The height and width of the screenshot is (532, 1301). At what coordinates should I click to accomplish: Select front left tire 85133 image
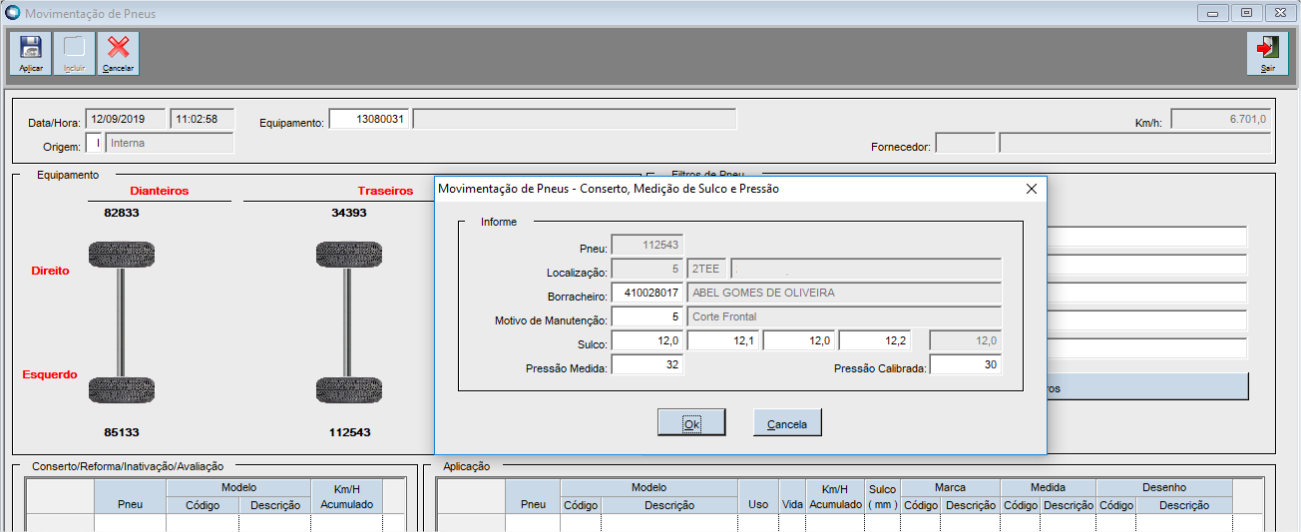tap(122, 390)
